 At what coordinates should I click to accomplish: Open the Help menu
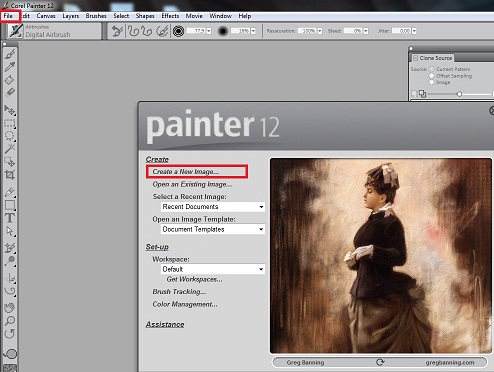click(245, 16)
